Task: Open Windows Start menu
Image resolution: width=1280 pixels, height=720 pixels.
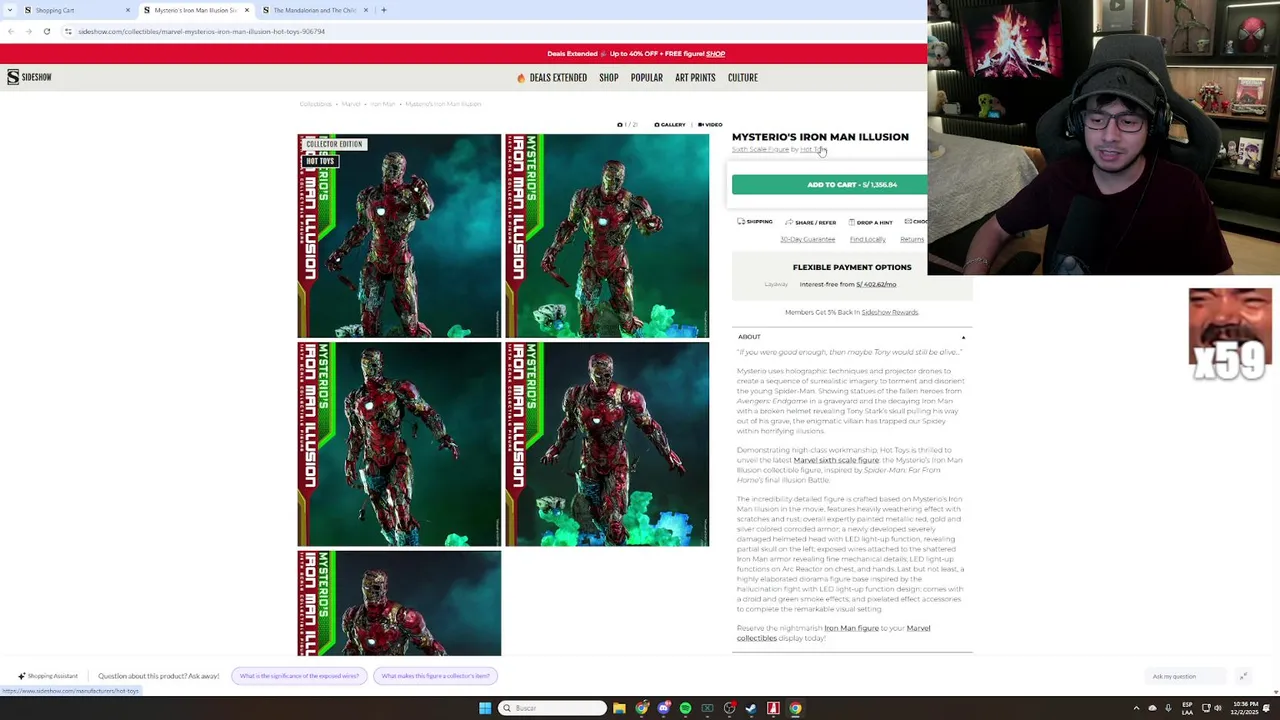Action: pos(485,708)
